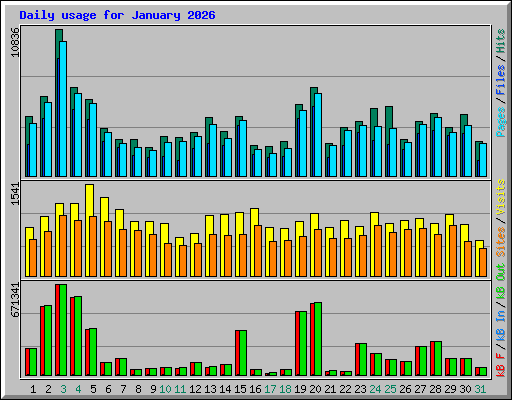Viewport: 512px width, 400px height.
Task: Click the day 25 dark green hits bar
Action: coord(389,117)
